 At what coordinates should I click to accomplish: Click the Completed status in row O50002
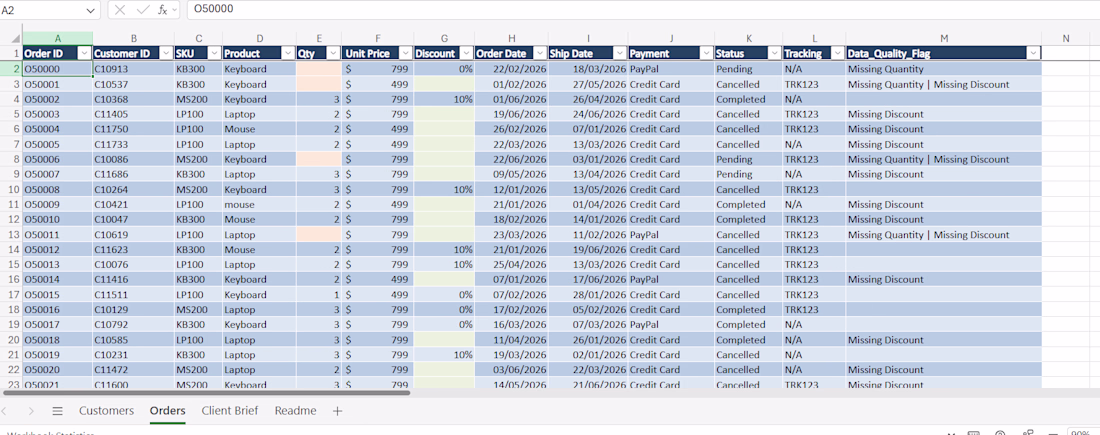pyautogui.click(x=749, y=100)
